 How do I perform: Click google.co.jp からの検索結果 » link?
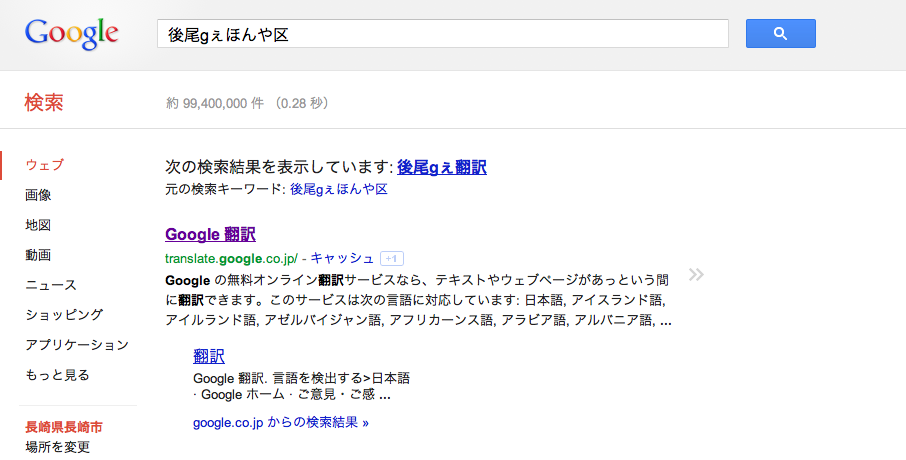tap(281, 422)
